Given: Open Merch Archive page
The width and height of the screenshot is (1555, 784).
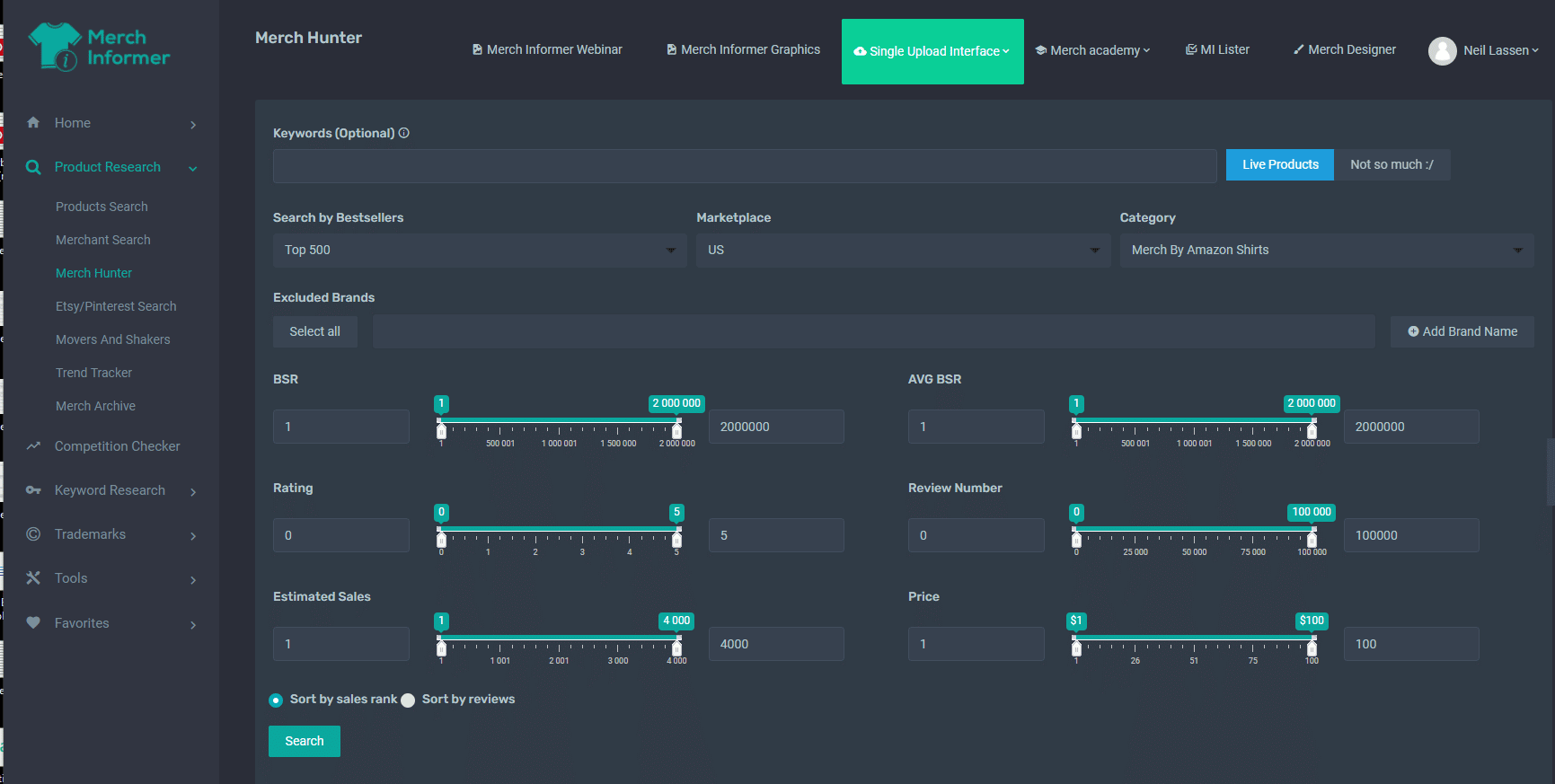Looking at the screenshot, I should click(96, 406).
